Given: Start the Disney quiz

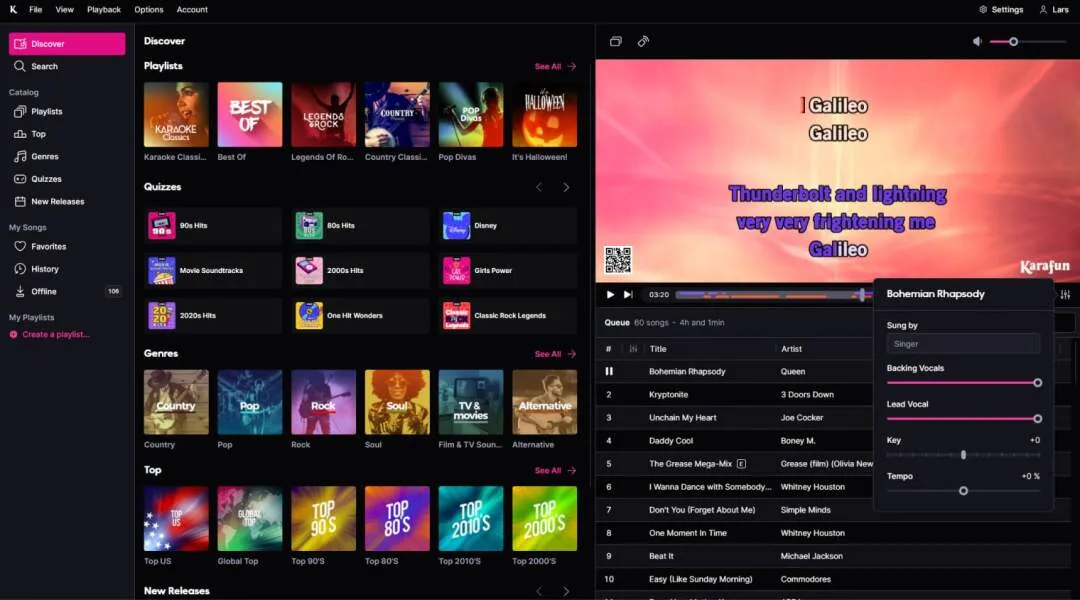Looking at the screenshot, I should (508, 225).
